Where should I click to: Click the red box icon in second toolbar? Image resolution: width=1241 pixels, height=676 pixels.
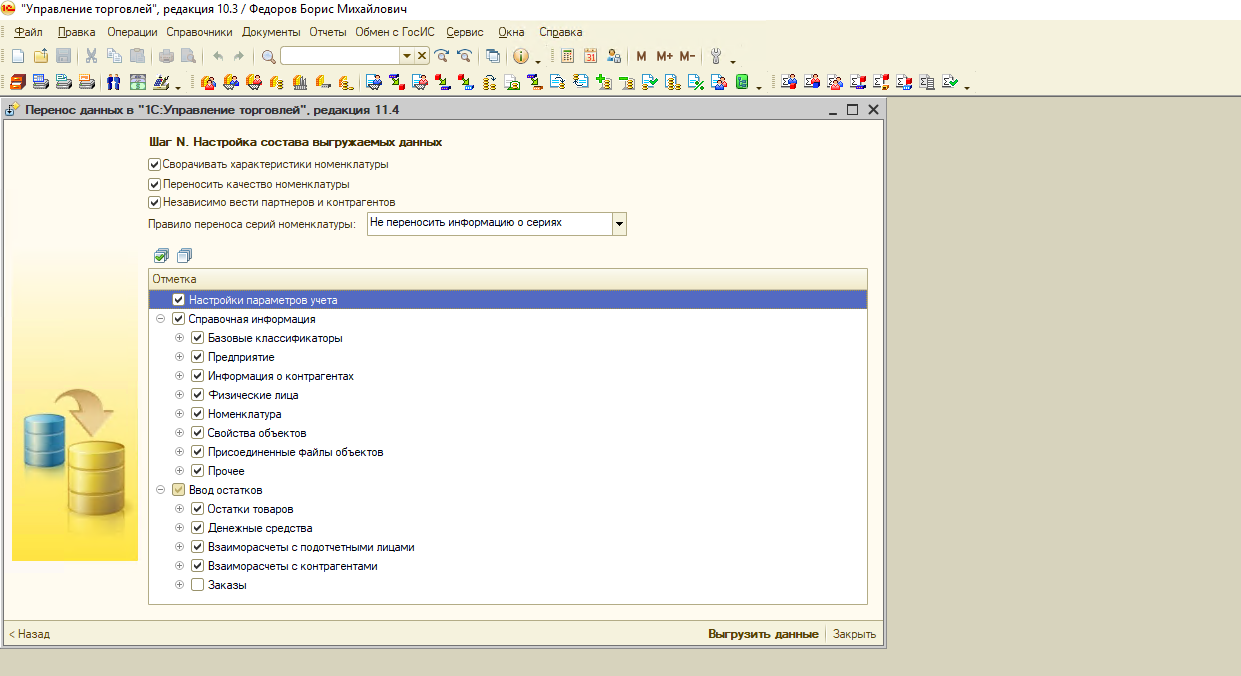point(17,82)
